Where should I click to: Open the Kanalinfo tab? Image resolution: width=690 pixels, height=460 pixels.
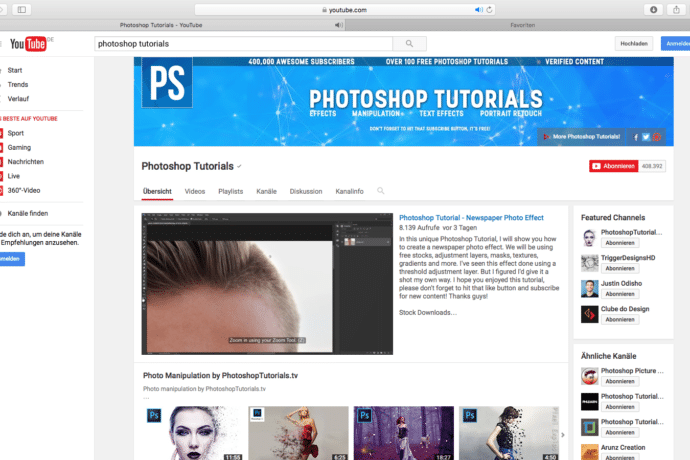pos(349,191)
